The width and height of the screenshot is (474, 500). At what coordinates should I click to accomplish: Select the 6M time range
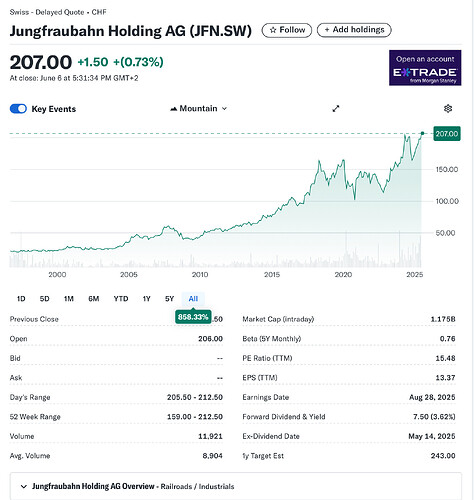coord(94,299)
